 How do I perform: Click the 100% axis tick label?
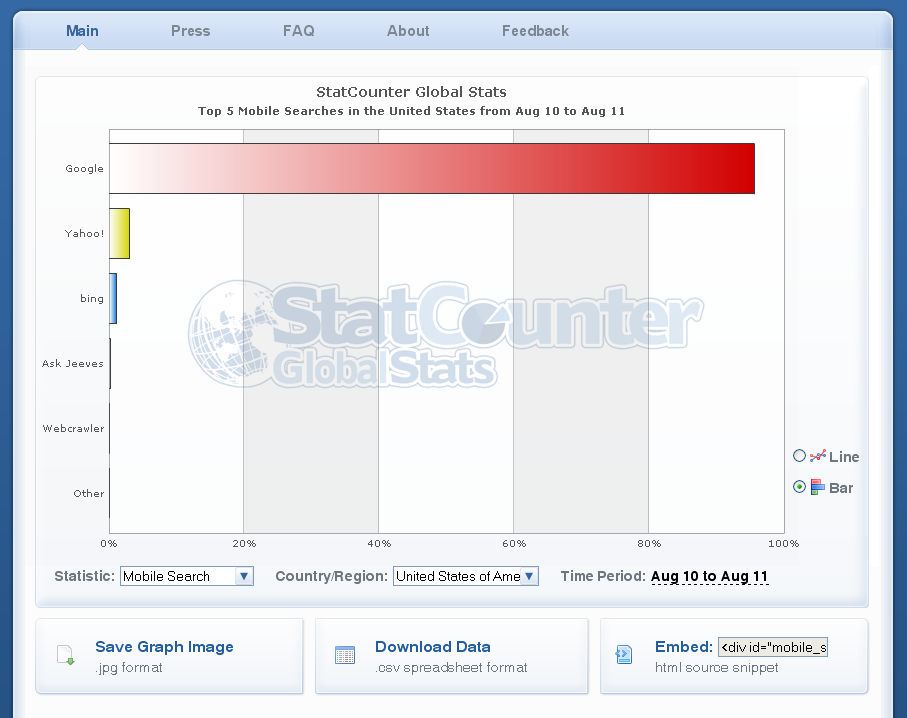point(783,543)
